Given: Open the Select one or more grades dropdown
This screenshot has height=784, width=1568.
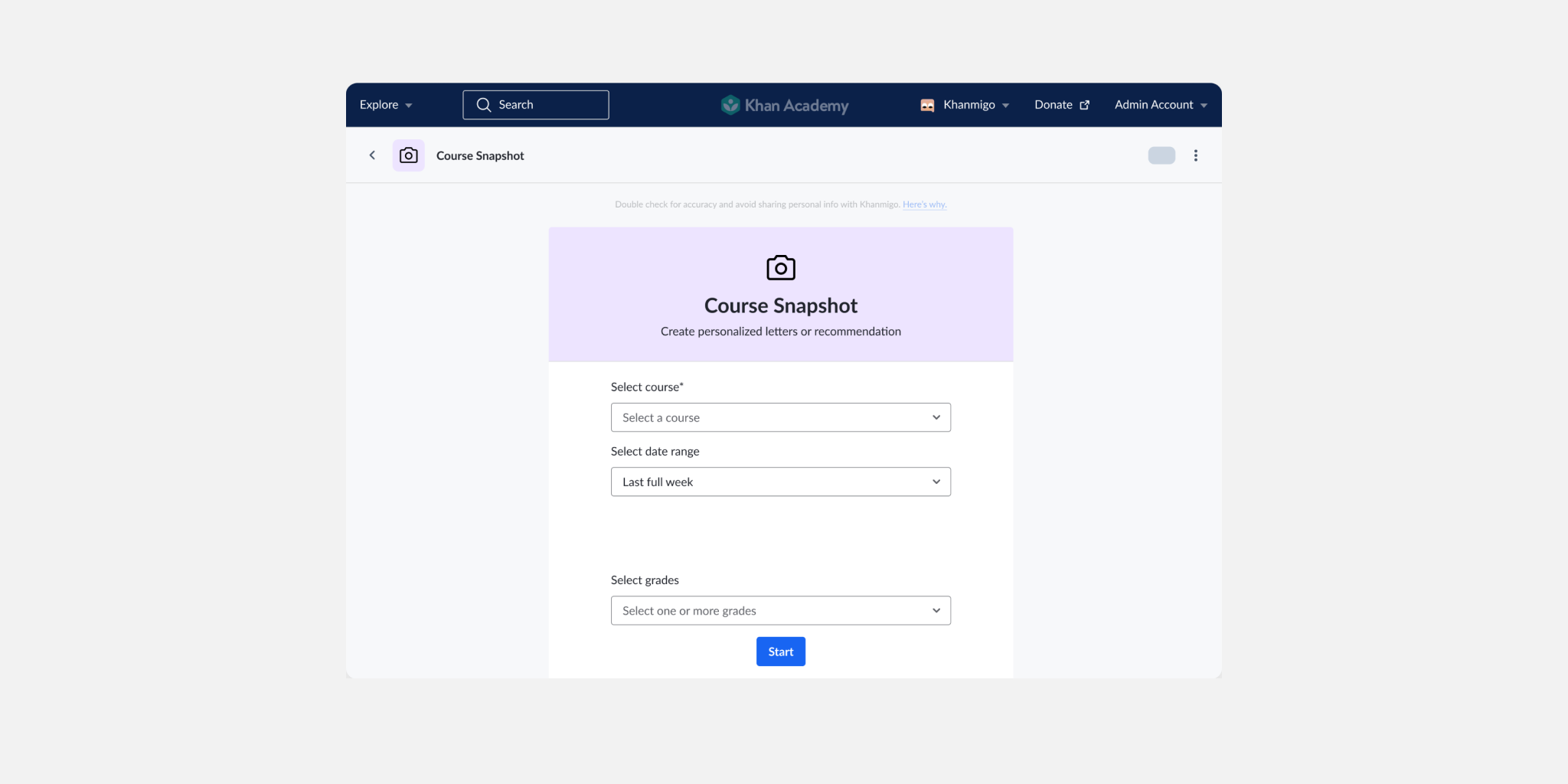Looking at the screenshot, I should coord(780,610).
